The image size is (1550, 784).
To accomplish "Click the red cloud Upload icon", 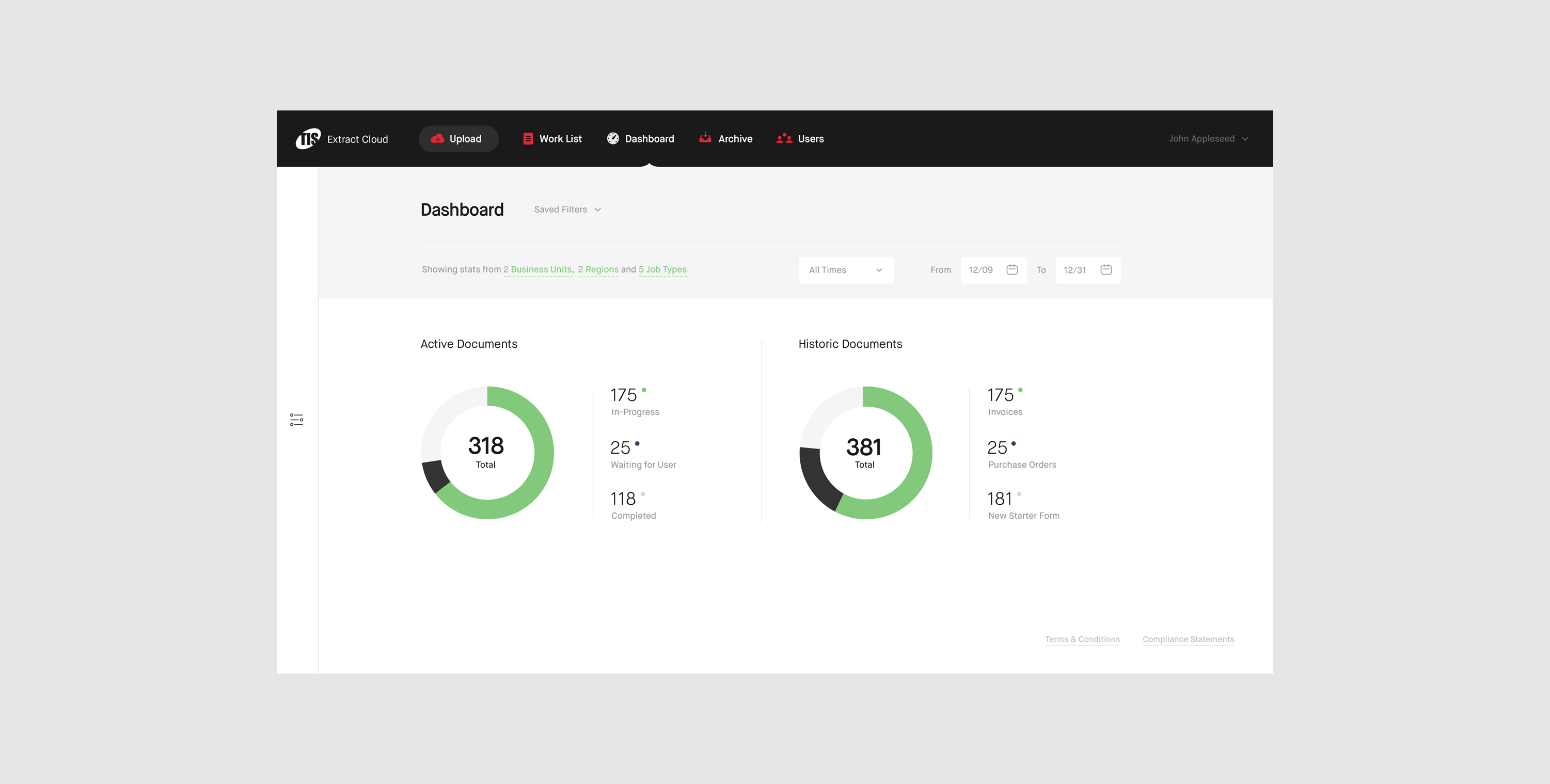I will pos(437,139).
